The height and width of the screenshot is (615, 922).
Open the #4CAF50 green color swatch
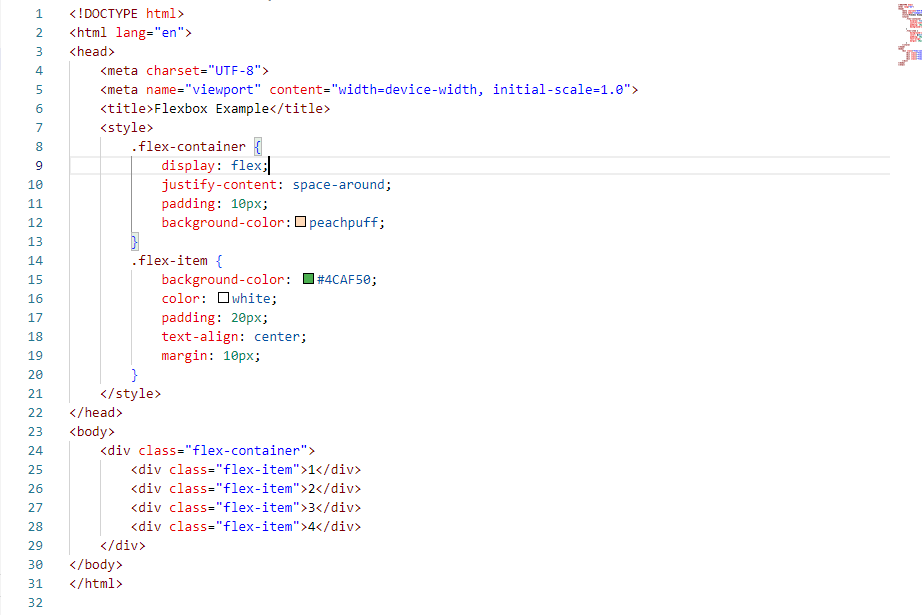[309, 279]
